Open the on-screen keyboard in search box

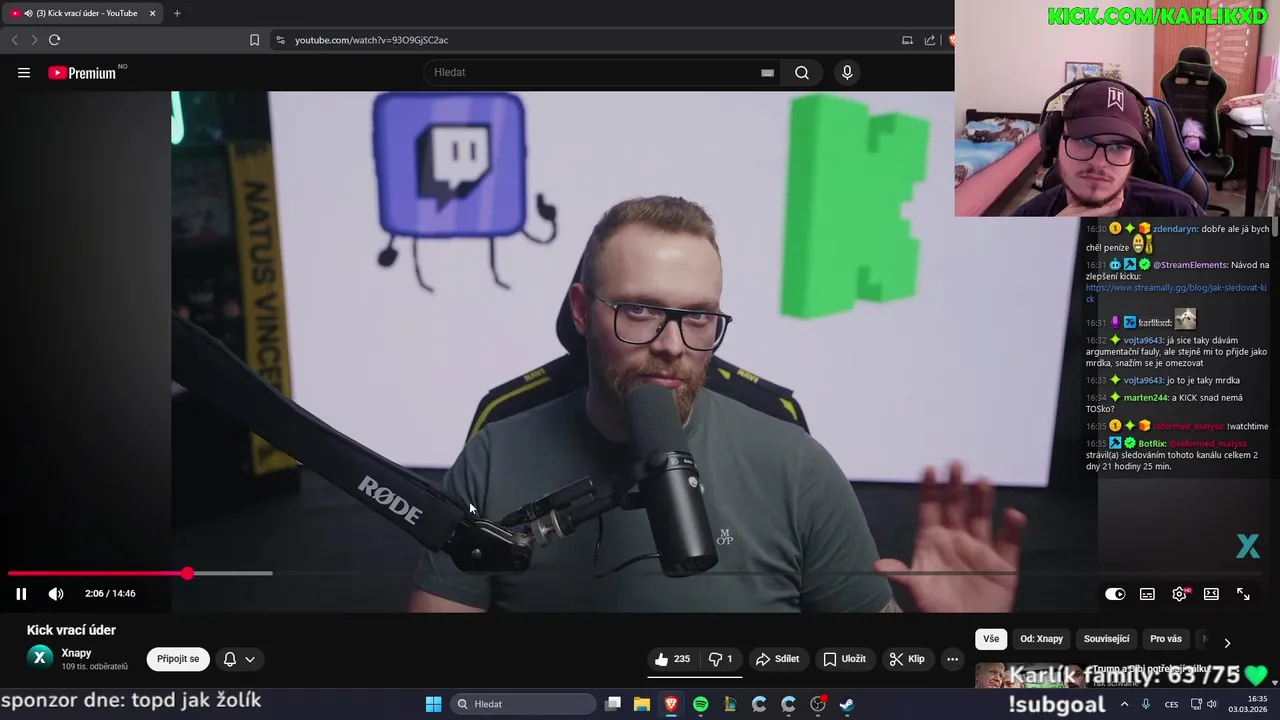pyautogui.click(x=767, y=72)
